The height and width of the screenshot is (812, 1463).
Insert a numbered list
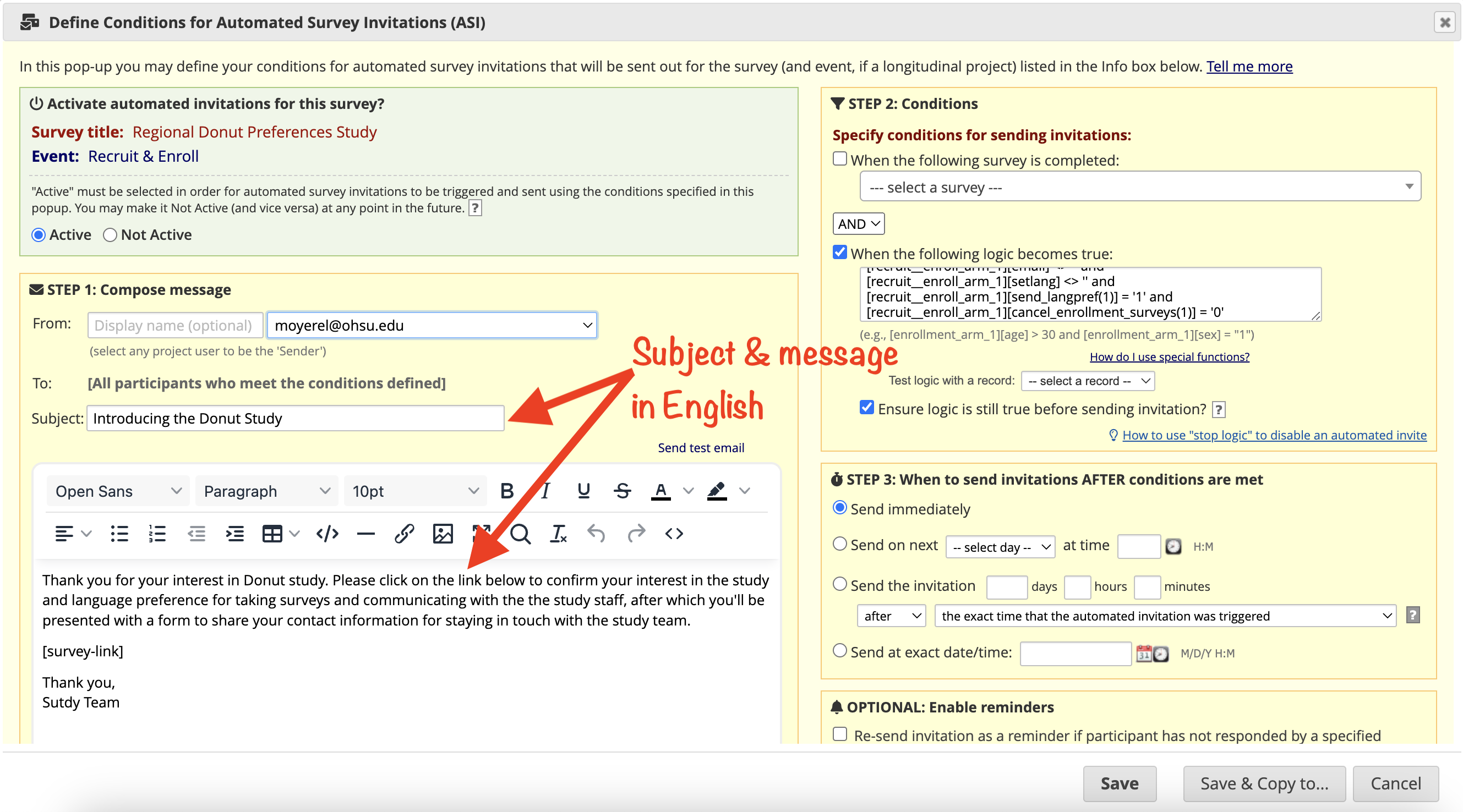point(157,534)
